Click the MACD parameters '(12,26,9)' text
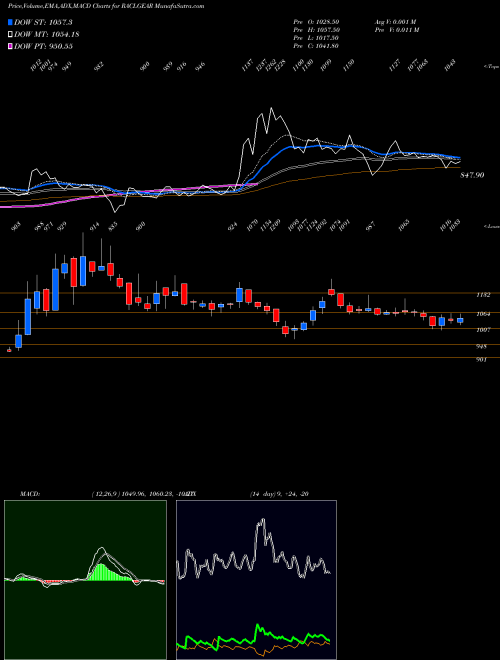The image size is (500, 660). click(106, 494)
